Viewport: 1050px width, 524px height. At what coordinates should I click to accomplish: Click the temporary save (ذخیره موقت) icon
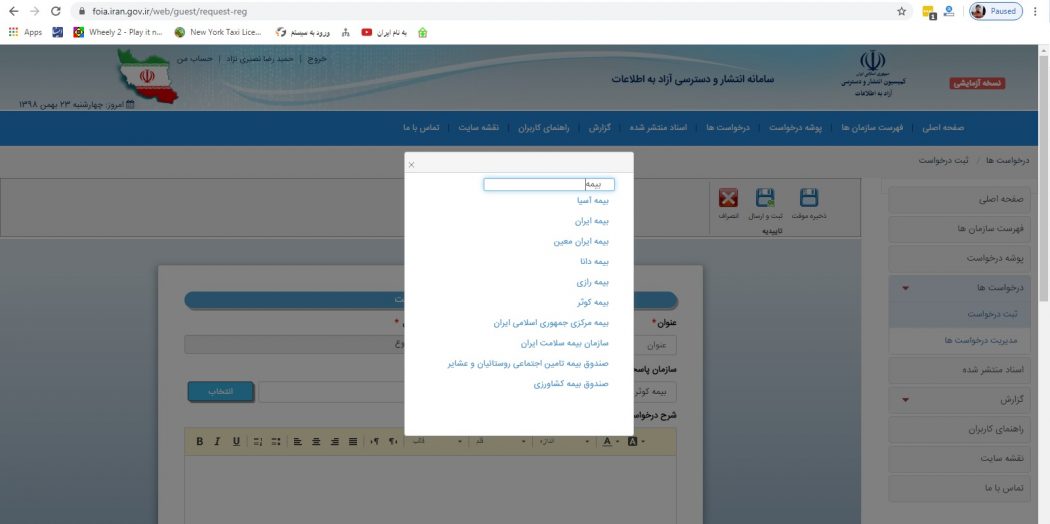point(808,199)
